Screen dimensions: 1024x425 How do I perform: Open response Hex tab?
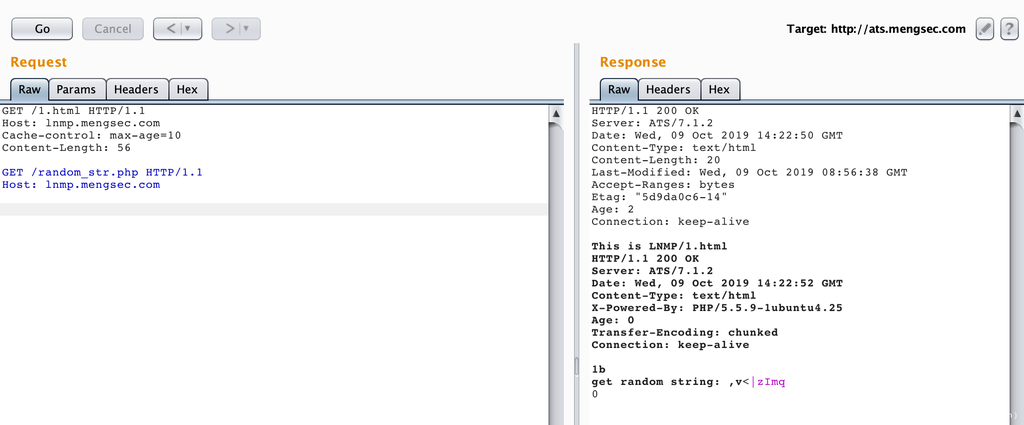719,90
